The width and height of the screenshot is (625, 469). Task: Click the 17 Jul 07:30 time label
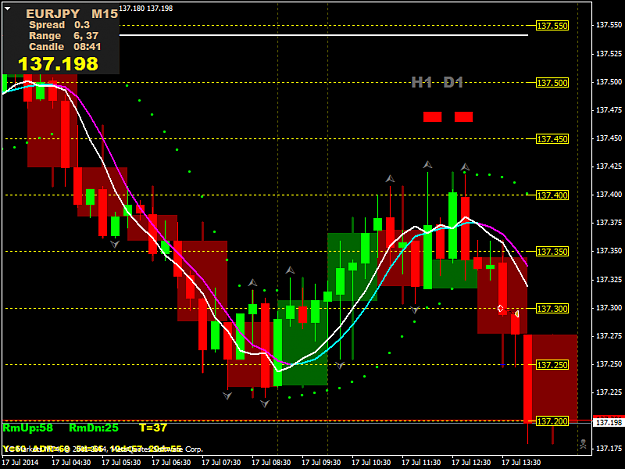221,462
